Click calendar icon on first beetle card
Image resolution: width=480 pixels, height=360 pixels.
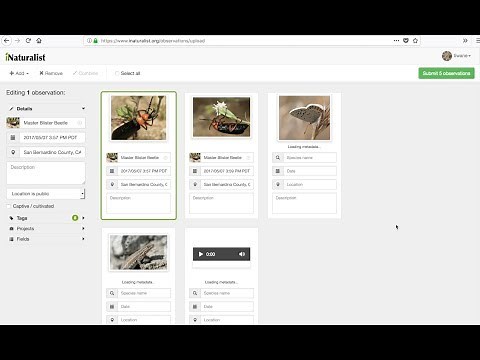click(112, 171)
